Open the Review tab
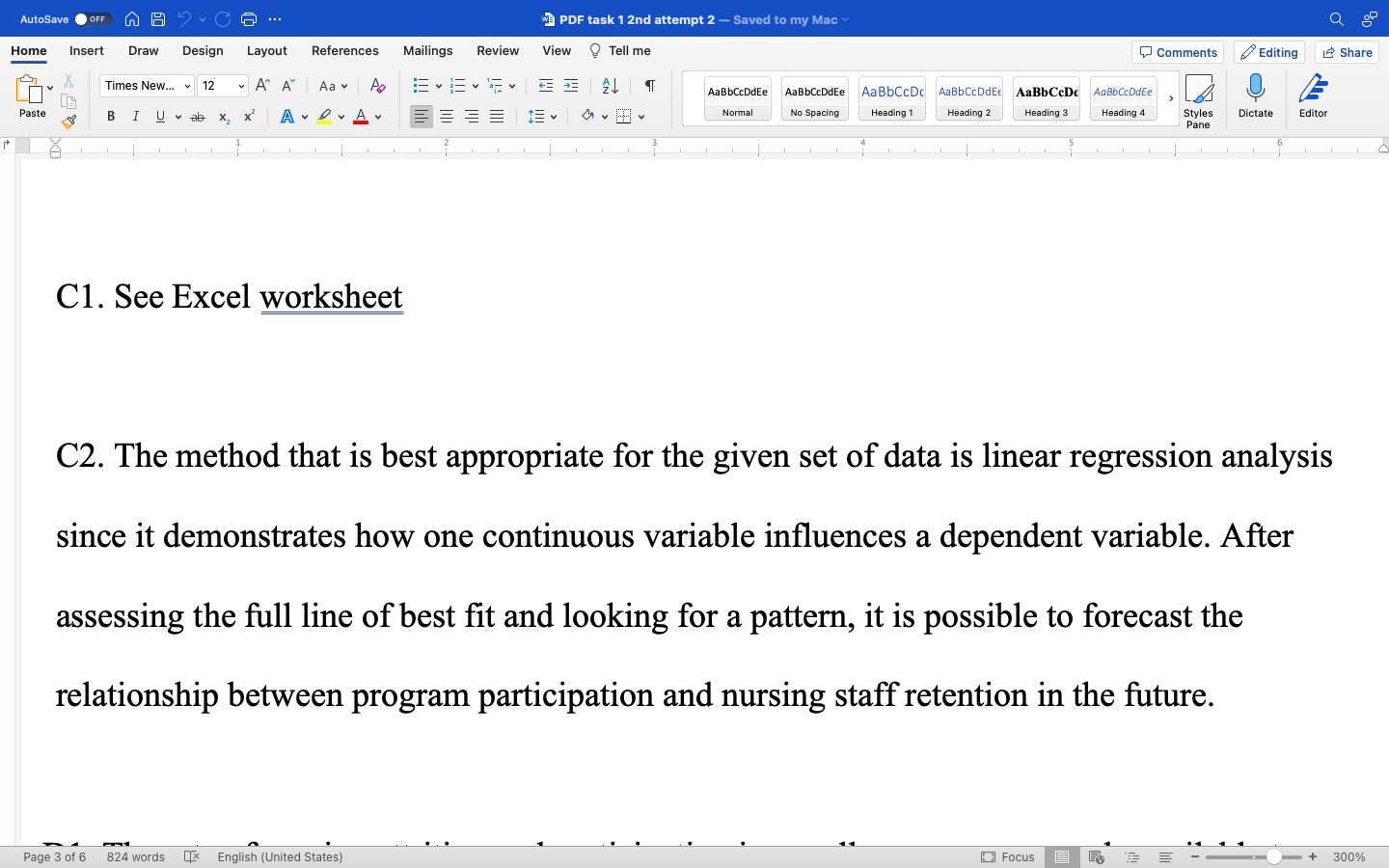Screen dimensions: 1389x868 click(x=498, y=51)
